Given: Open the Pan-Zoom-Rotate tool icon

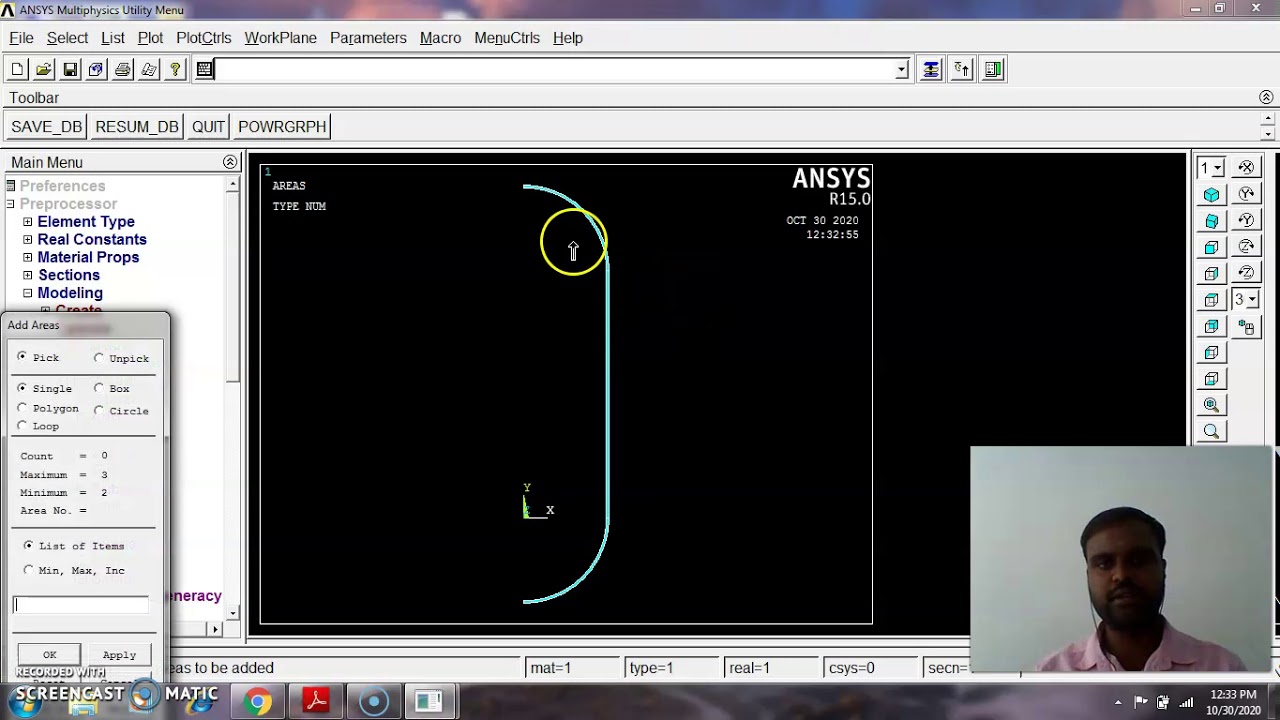Looking at the screenshot, I should coord(96,69).
